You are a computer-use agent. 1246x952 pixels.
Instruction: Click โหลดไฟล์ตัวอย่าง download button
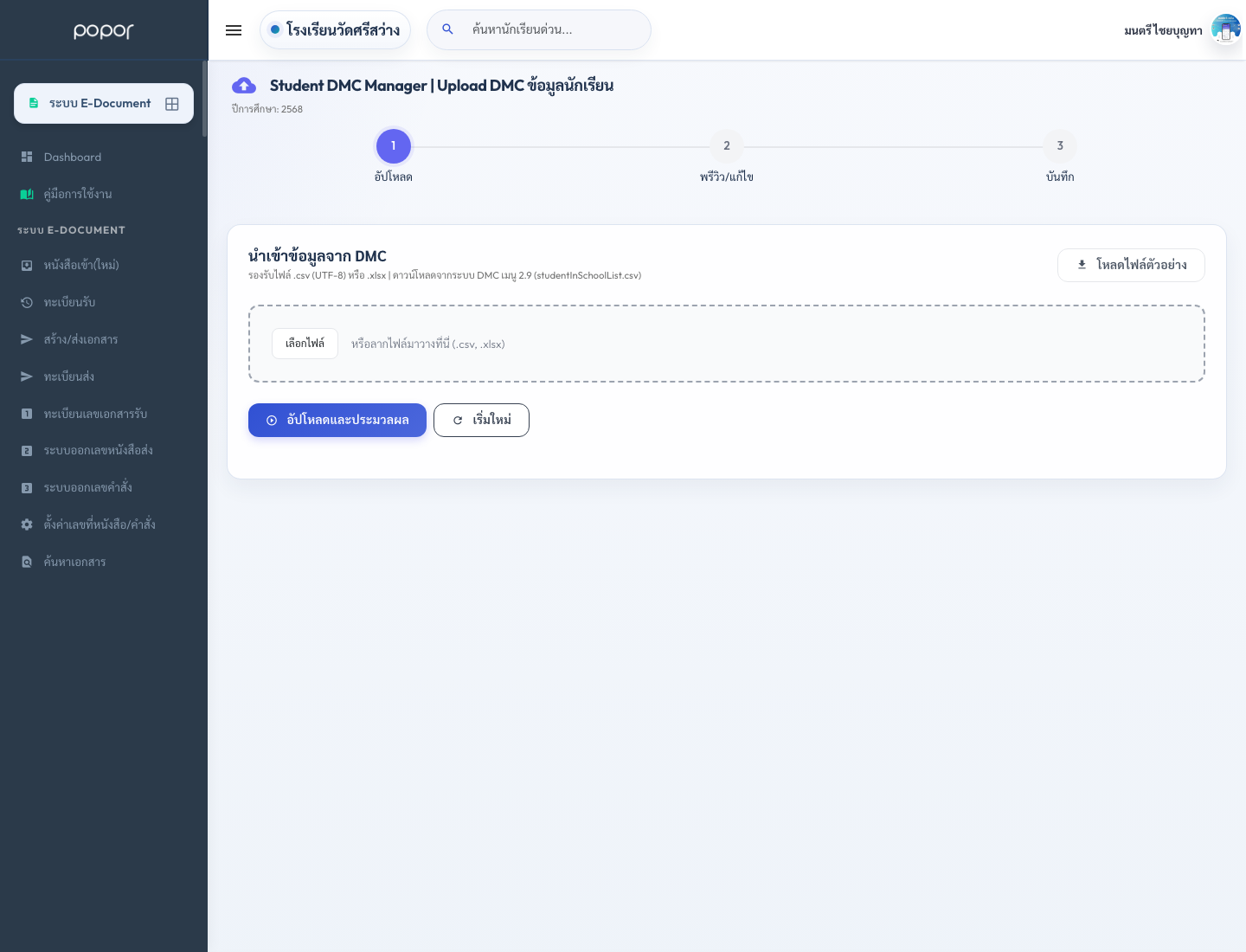pyautogui.click(x=1131, y=265)
